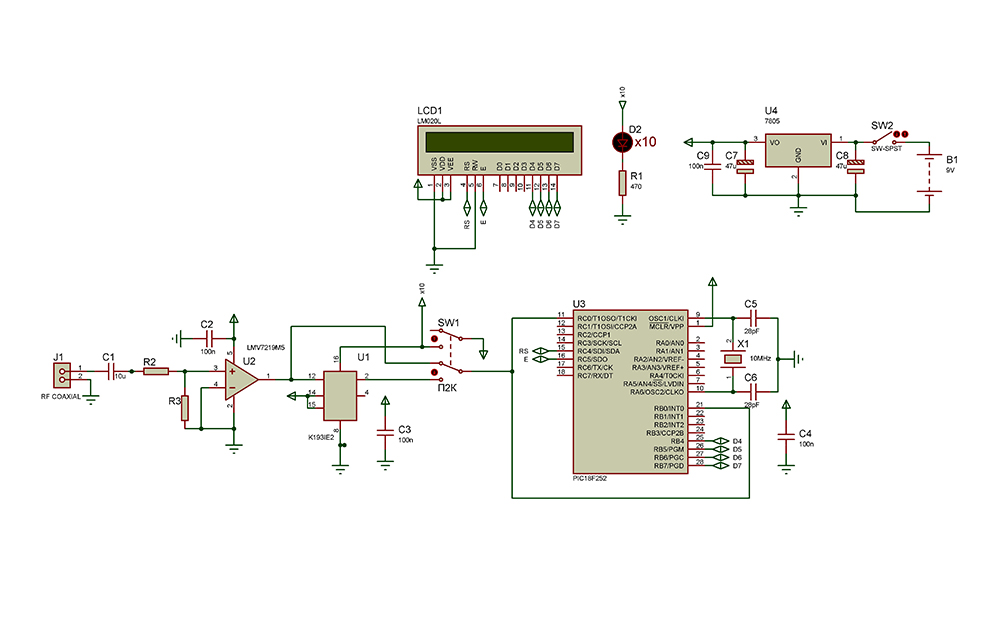Click the K193IE2 prescaler chip U1
Image resolution: width=1000 pixels, height=627 pixels.
point(341,395)
